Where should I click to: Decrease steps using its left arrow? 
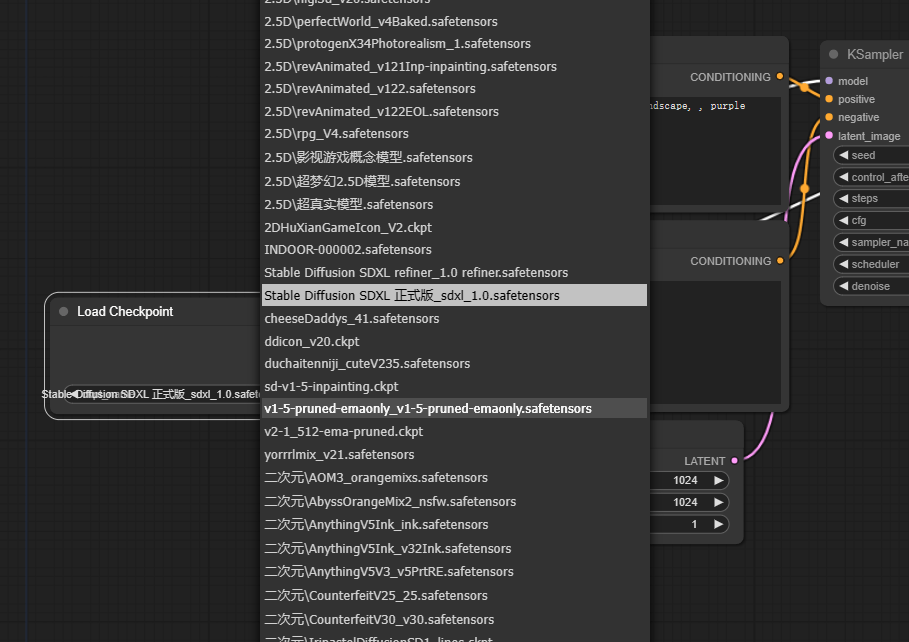pos(843,198)
